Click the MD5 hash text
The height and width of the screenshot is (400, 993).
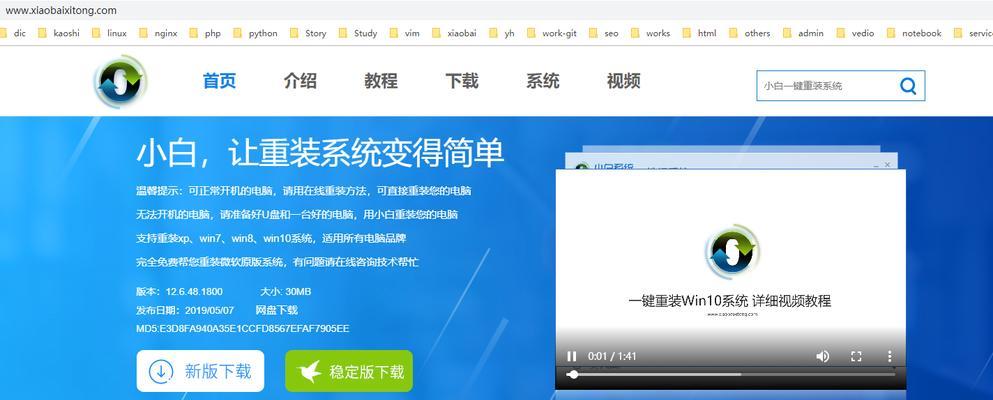[243, 328]
